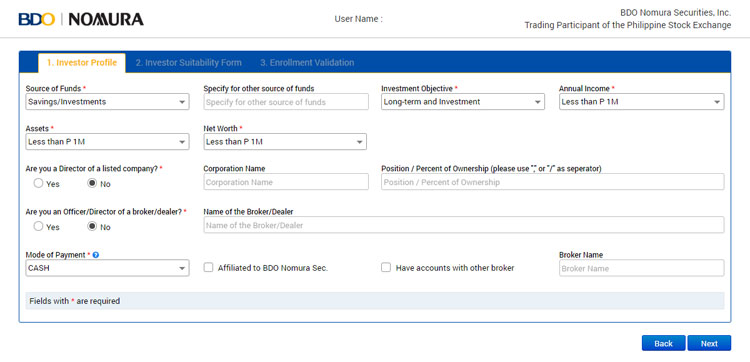Click the other source of funds field
Image resolution: width=750 pixels, height=362 pixels.
[286, 102]
